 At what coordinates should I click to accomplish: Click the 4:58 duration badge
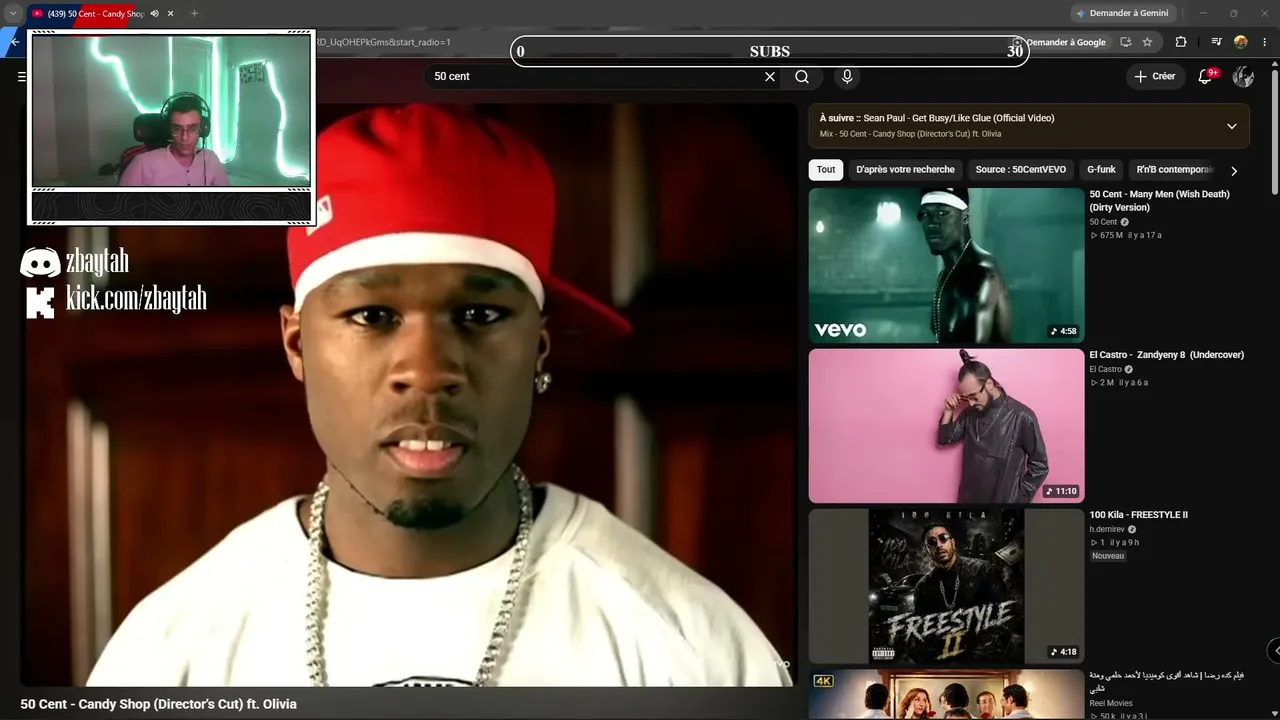[1063, 331]
